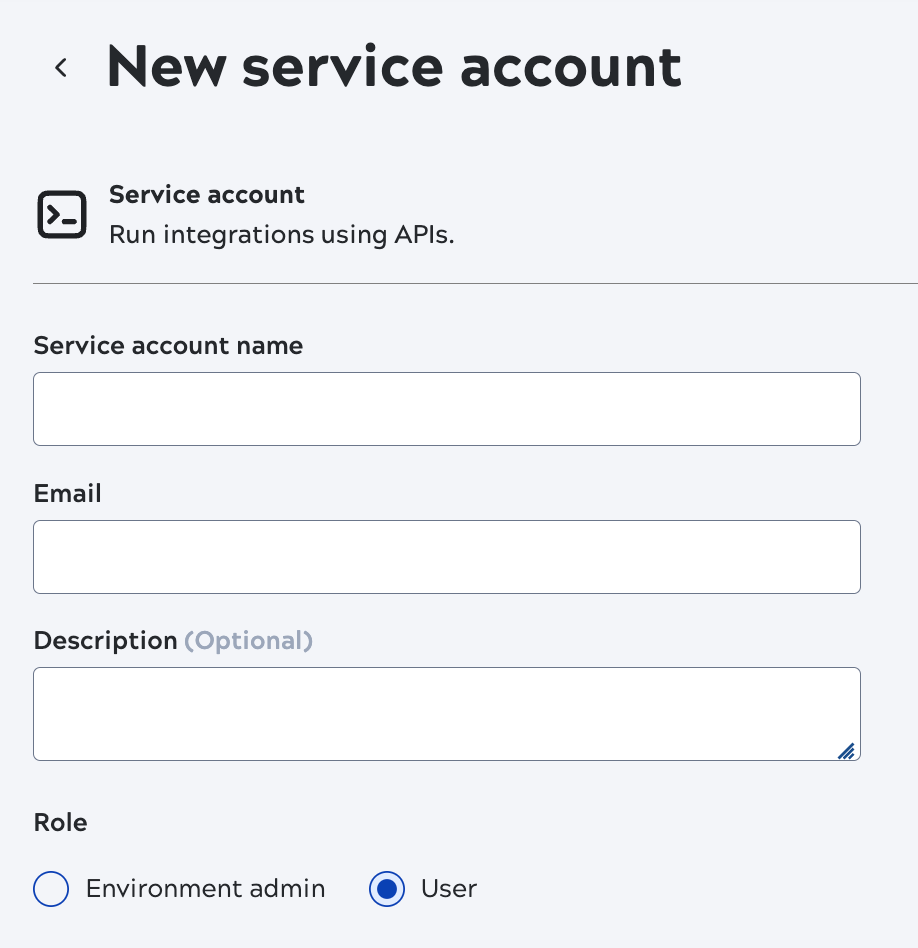Click the Description label text

click(105, 641)
